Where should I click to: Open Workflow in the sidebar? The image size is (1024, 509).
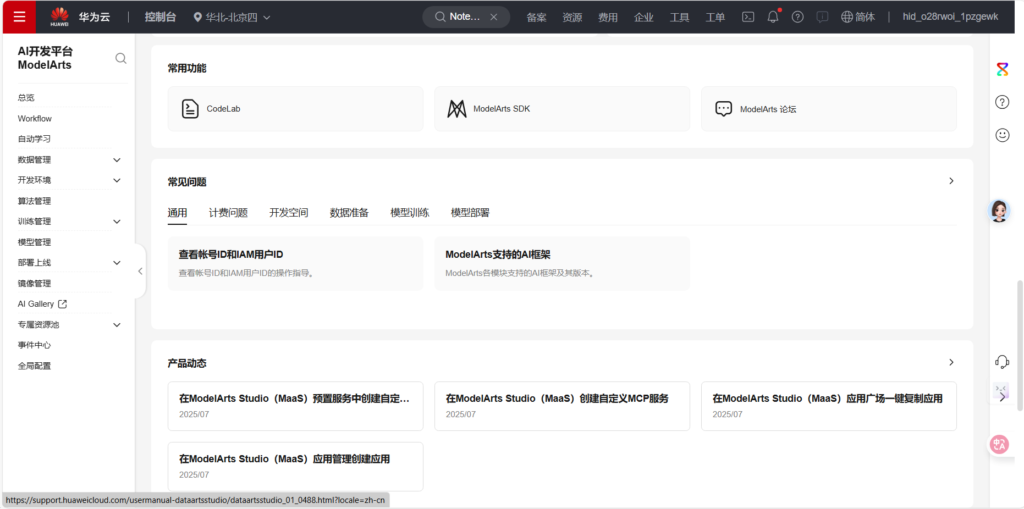click(35, 119)
